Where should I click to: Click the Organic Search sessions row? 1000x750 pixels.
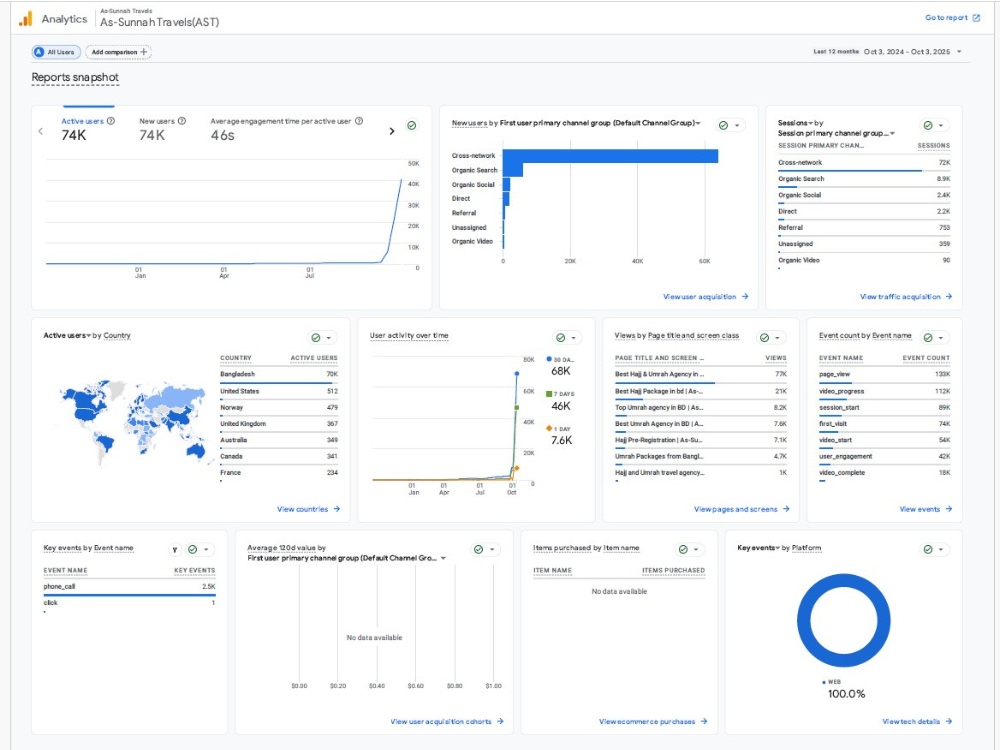(864, 179)
